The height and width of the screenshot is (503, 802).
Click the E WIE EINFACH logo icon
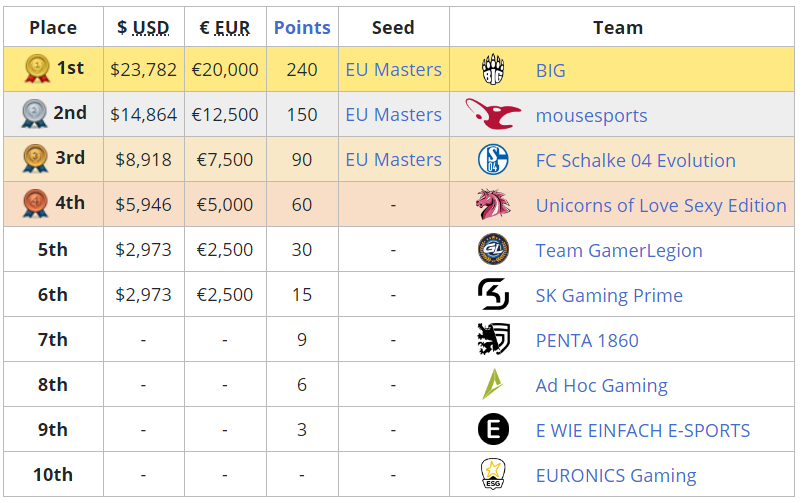493,430
